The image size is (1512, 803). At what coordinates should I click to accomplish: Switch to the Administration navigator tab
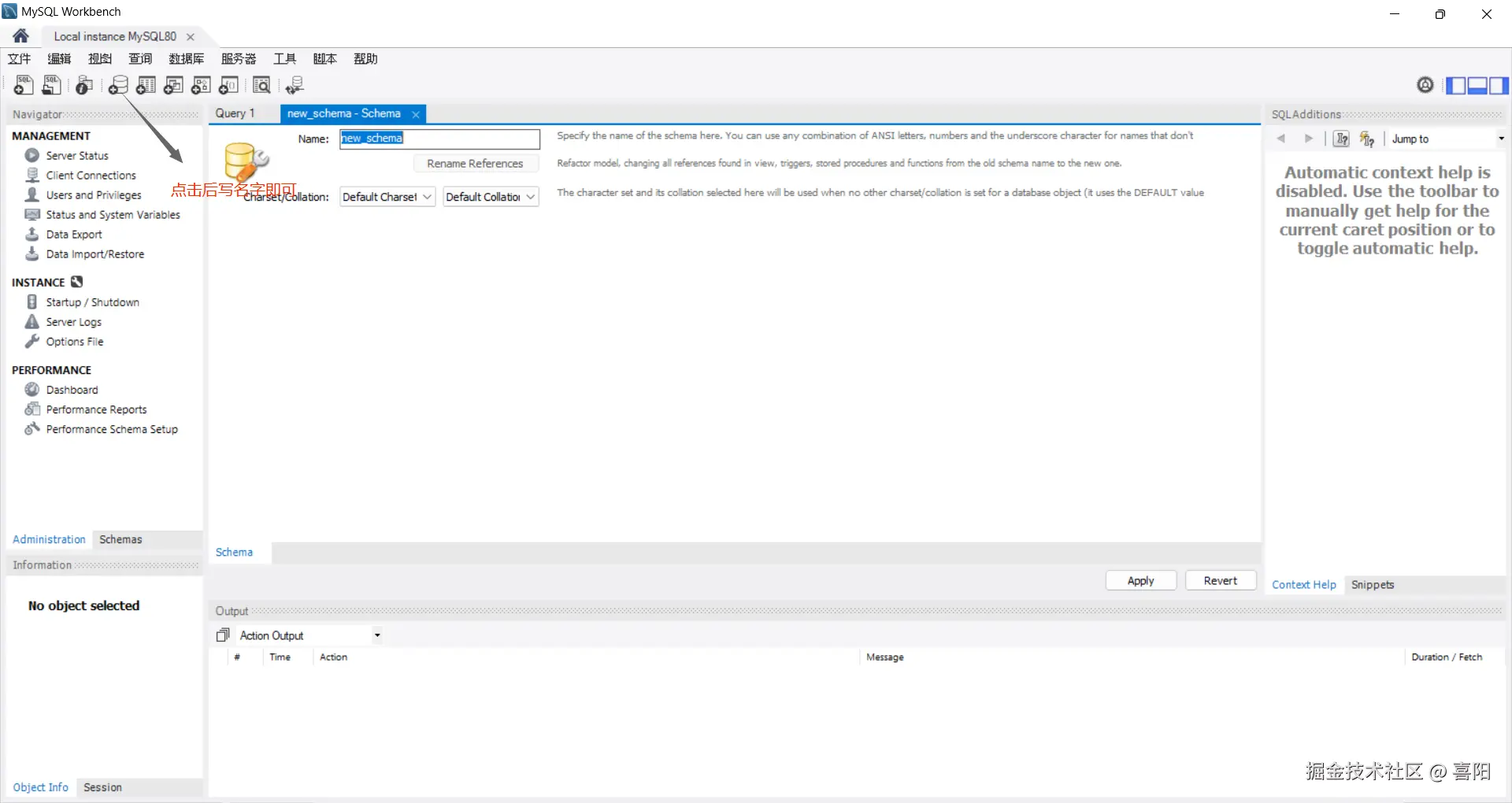tap(49, 539)
